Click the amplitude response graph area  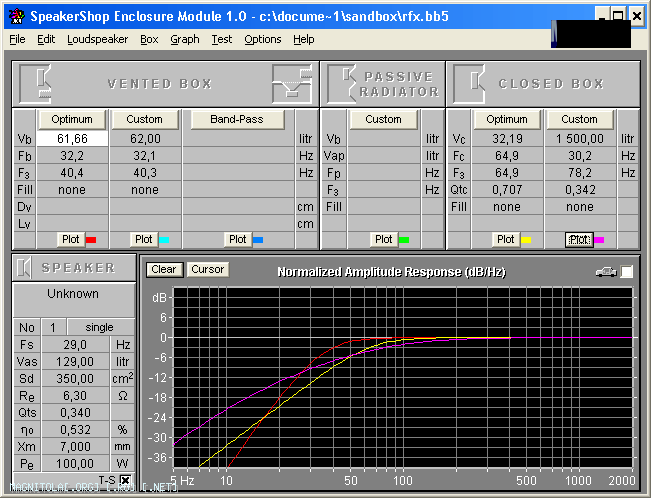tap(403, 378)
